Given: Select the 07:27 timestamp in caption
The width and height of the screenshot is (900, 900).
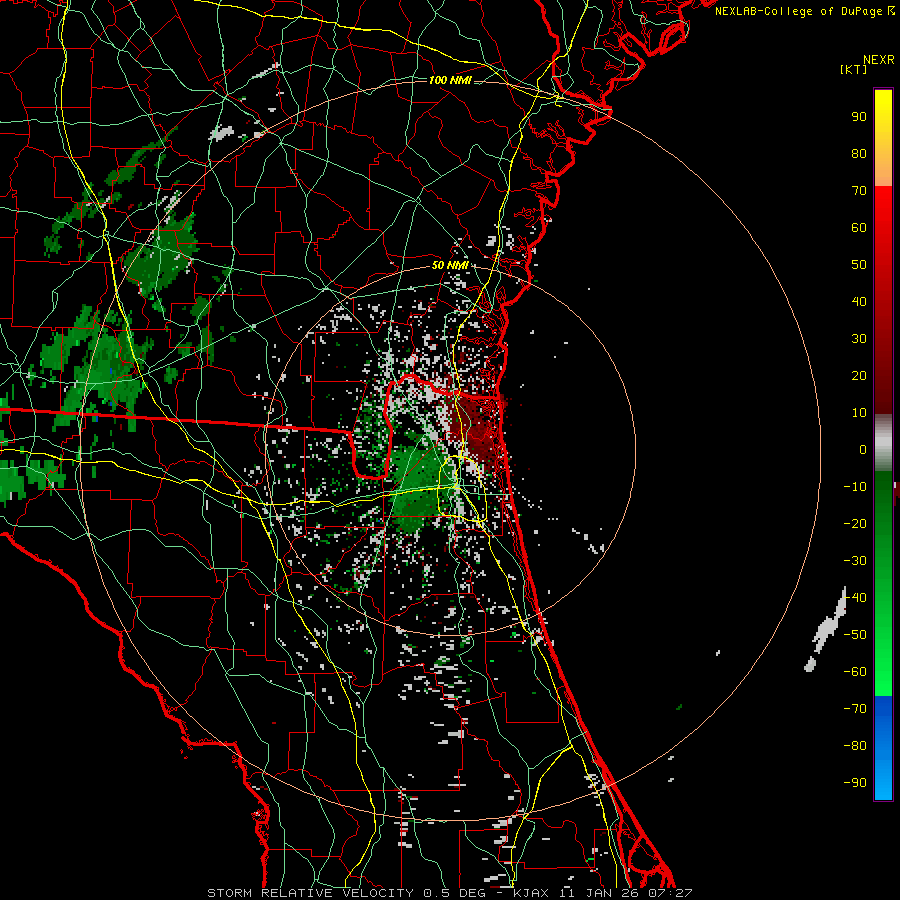Looking at the screenshot, I should click(x=670, y=893).
